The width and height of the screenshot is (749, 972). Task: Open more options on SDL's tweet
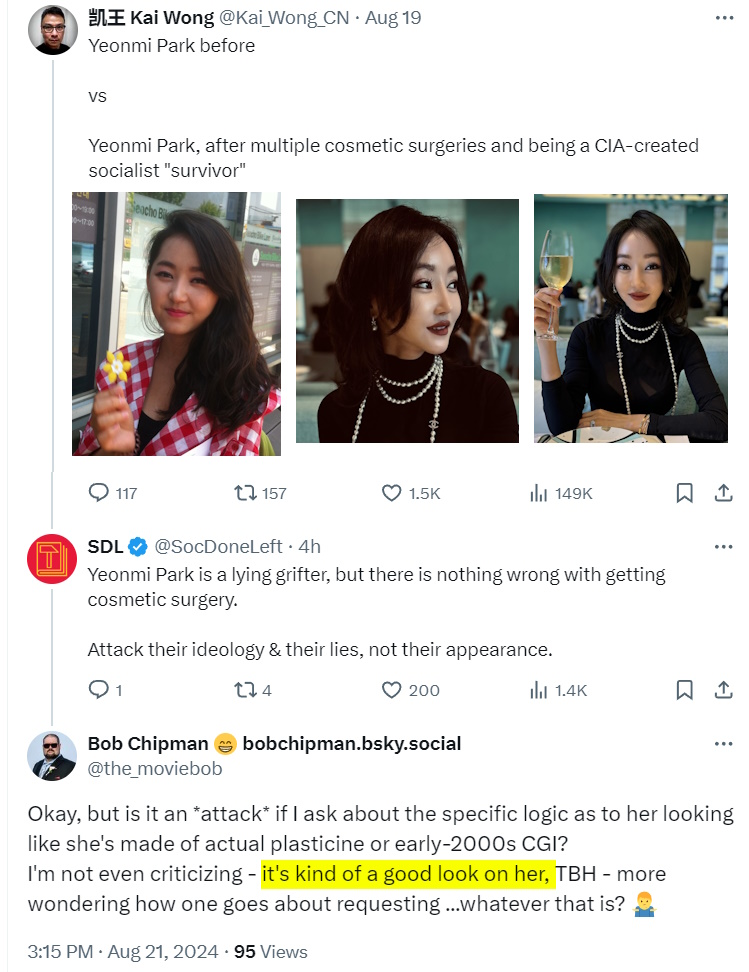tap(723, 546)
